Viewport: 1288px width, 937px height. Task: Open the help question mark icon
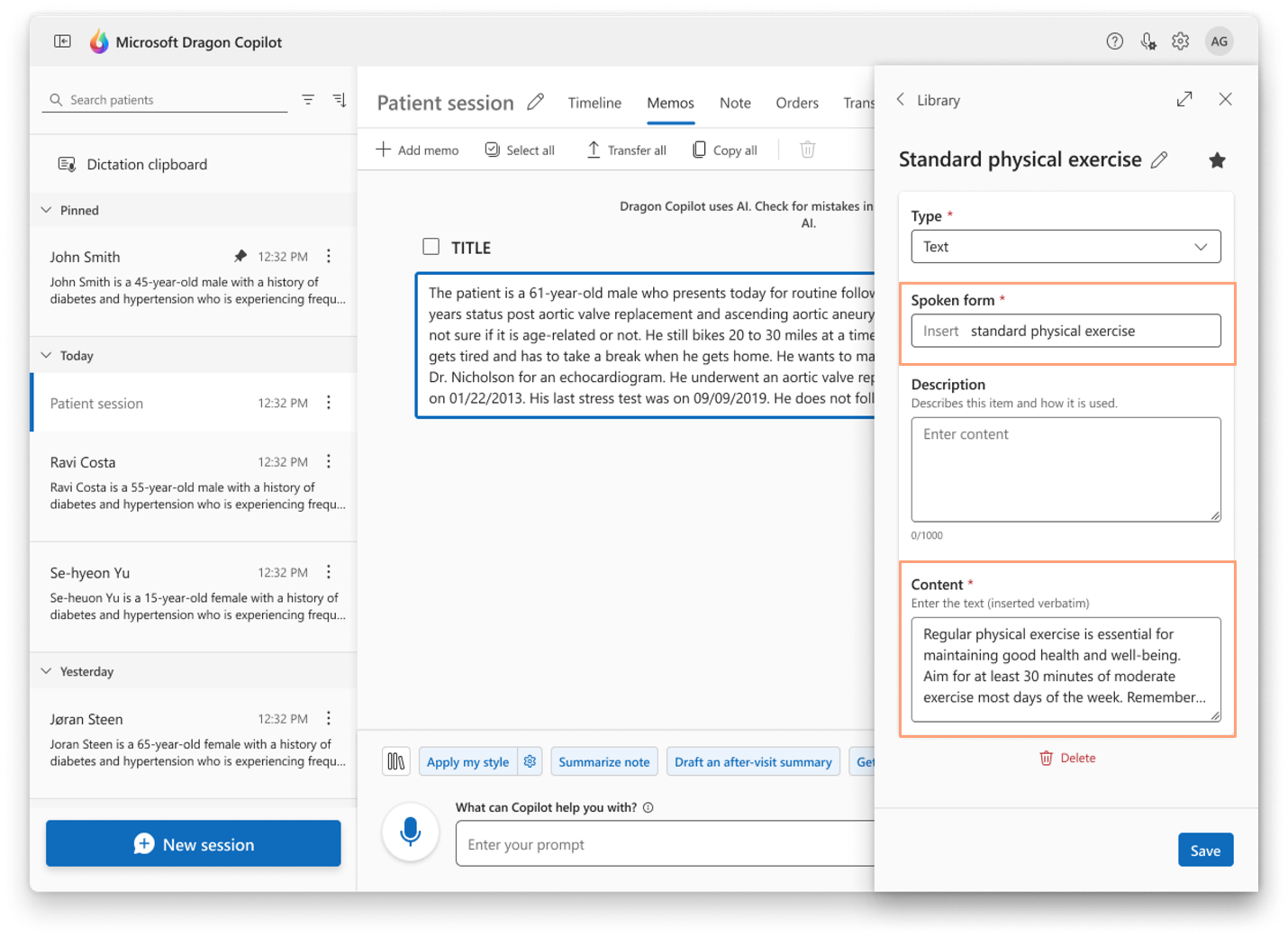click(x=1115, y=41)
